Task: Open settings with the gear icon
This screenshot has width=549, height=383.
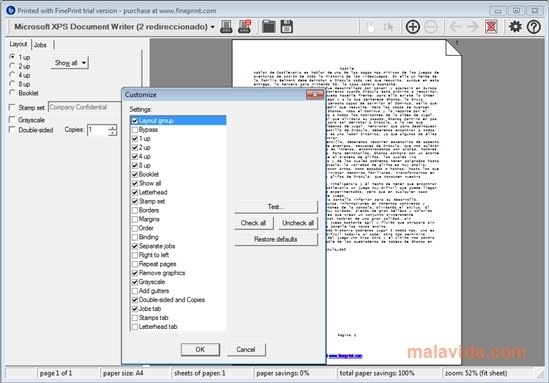Action: pos(515,27)
